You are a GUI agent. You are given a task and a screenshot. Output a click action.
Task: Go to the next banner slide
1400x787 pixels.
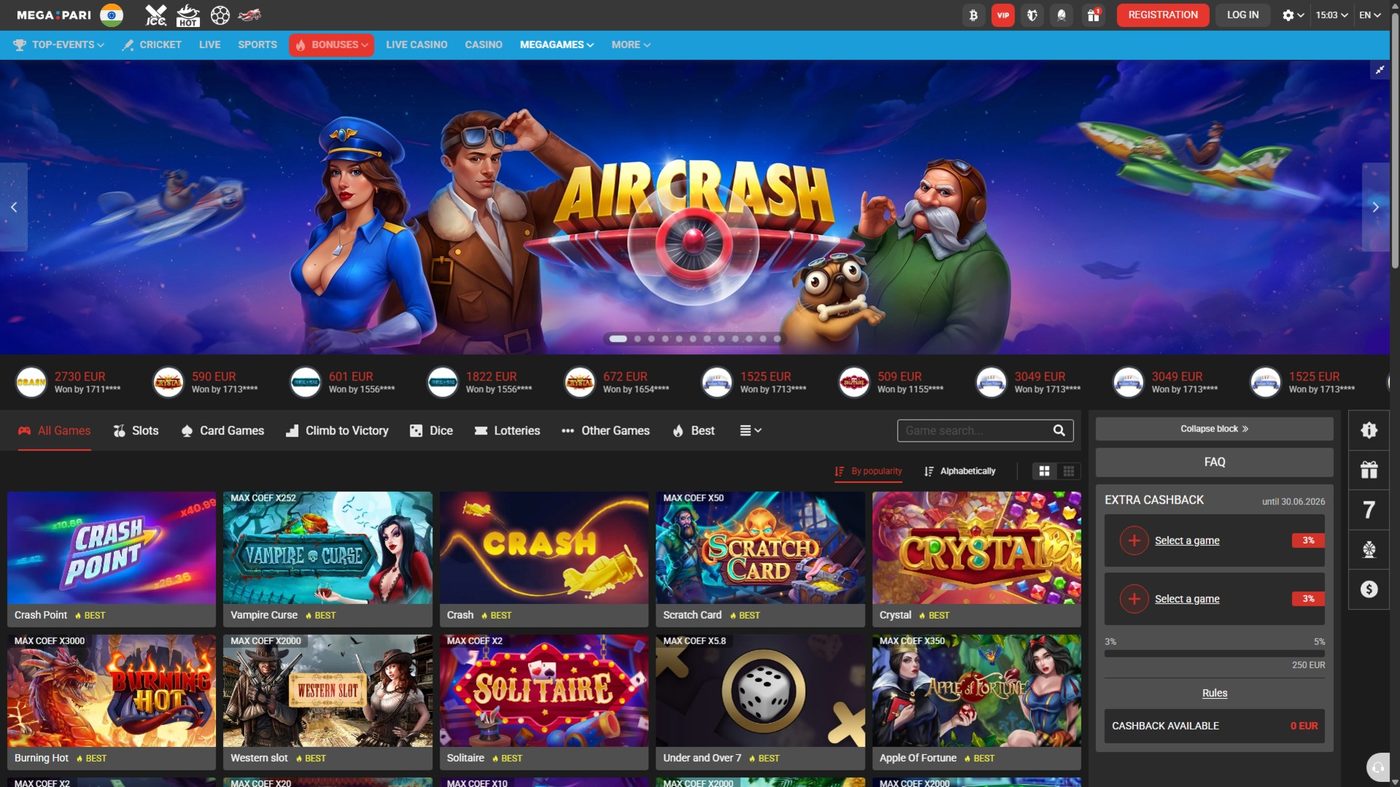(x=1376, y=207)
